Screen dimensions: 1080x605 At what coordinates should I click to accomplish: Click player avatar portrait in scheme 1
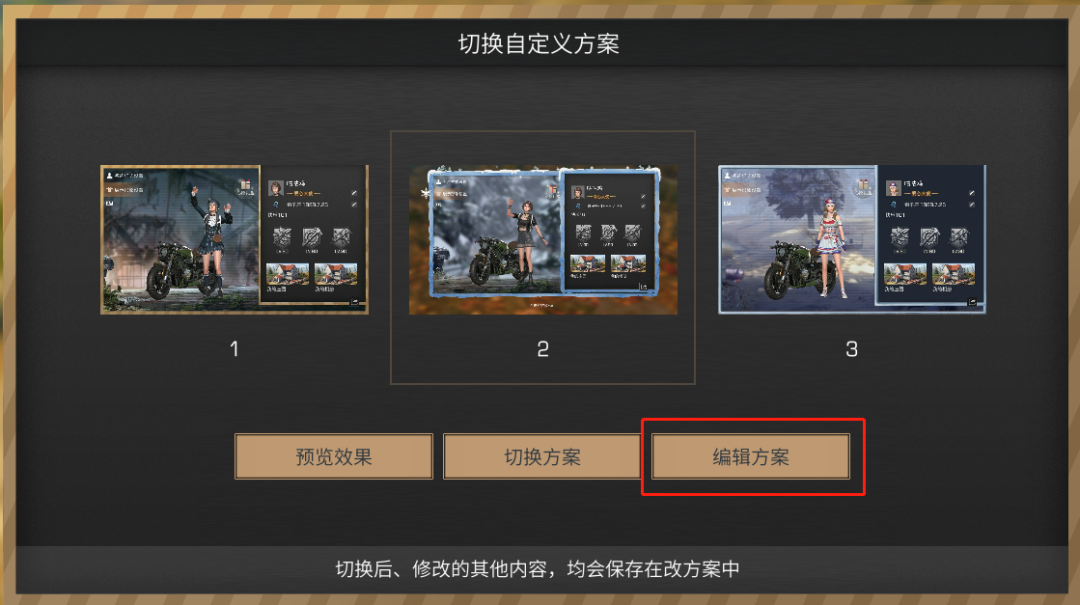[276, 188]
